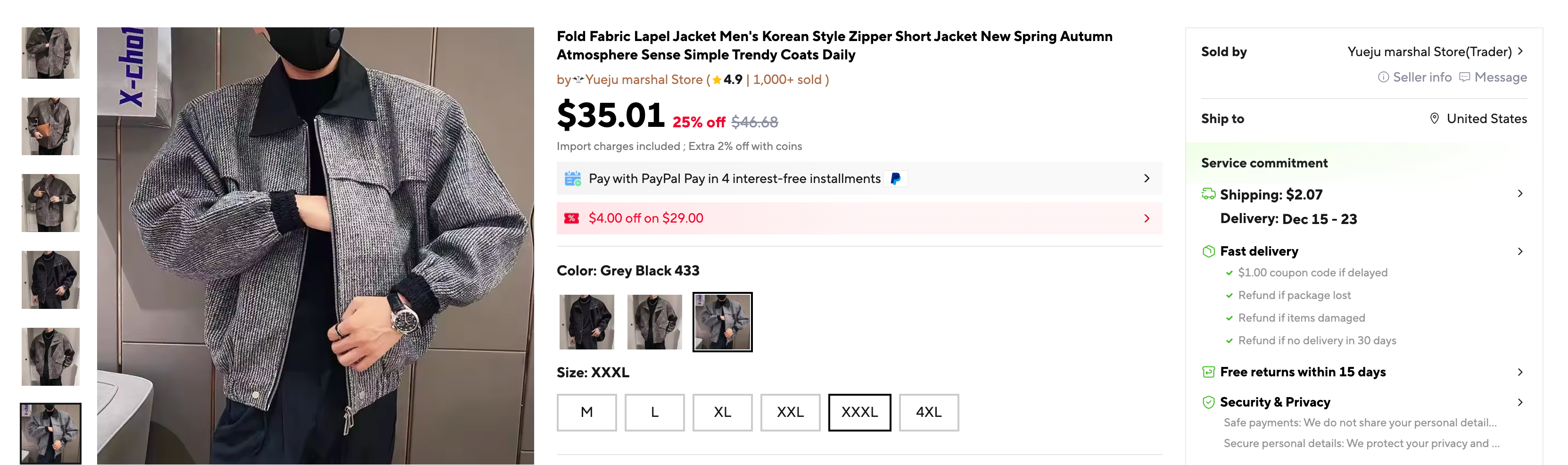Click the installments calendar icon
The image size is (1568, 465).
tap(572, 178)
